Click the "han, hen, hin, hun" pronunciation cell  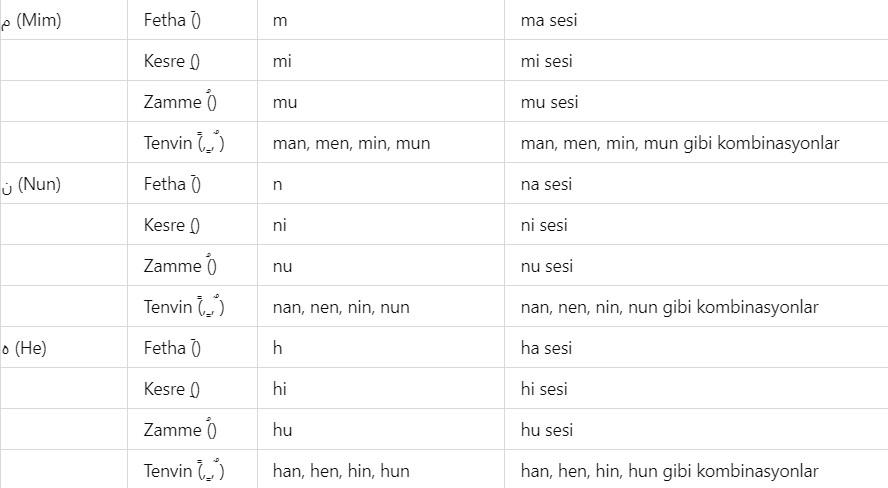[341, 471]
